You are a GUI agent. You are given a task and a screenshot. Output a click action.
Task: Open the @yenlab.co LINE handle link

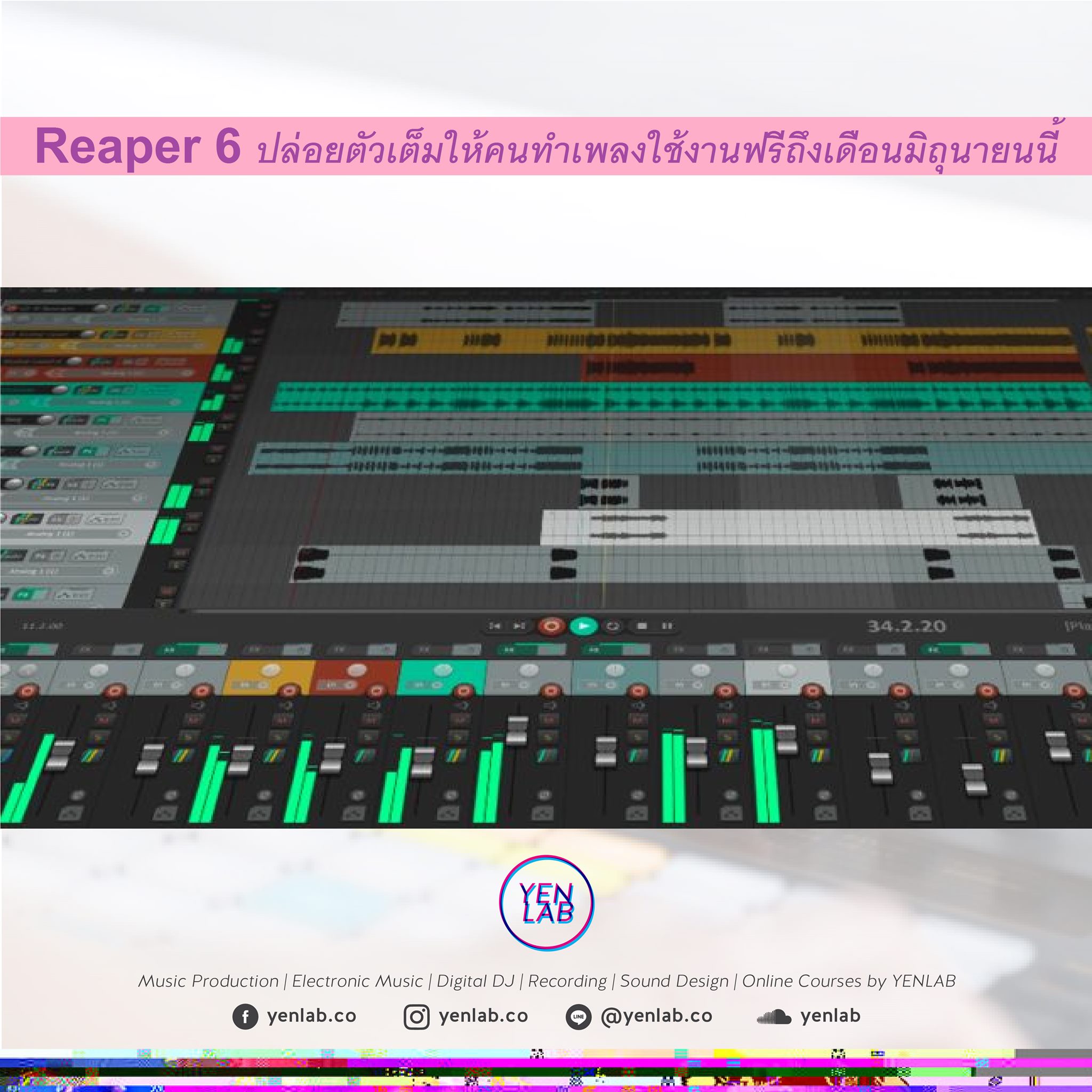(x=656, y=1016)
